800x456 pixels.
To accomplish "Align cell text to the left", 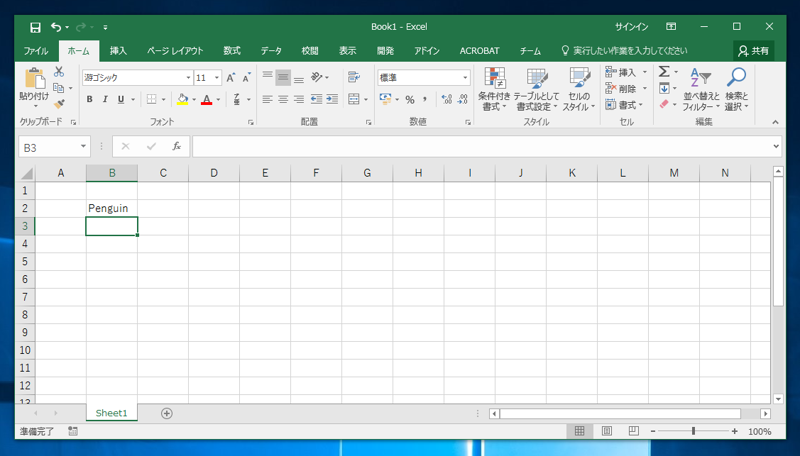I will coord(267,99).
